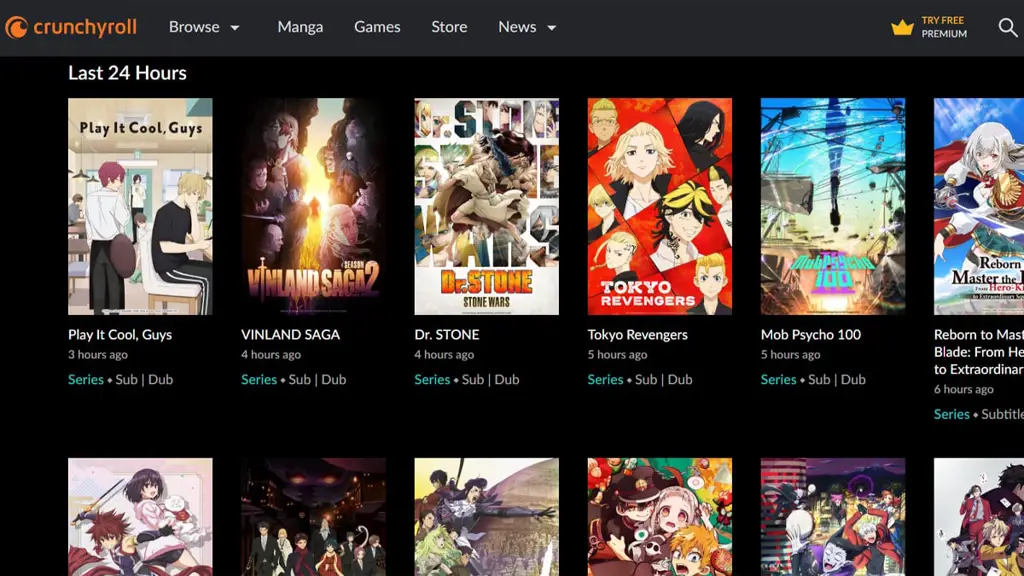Click the Try Free Premium button
This screenshot has width=1024, height=576.
[943, 27]
